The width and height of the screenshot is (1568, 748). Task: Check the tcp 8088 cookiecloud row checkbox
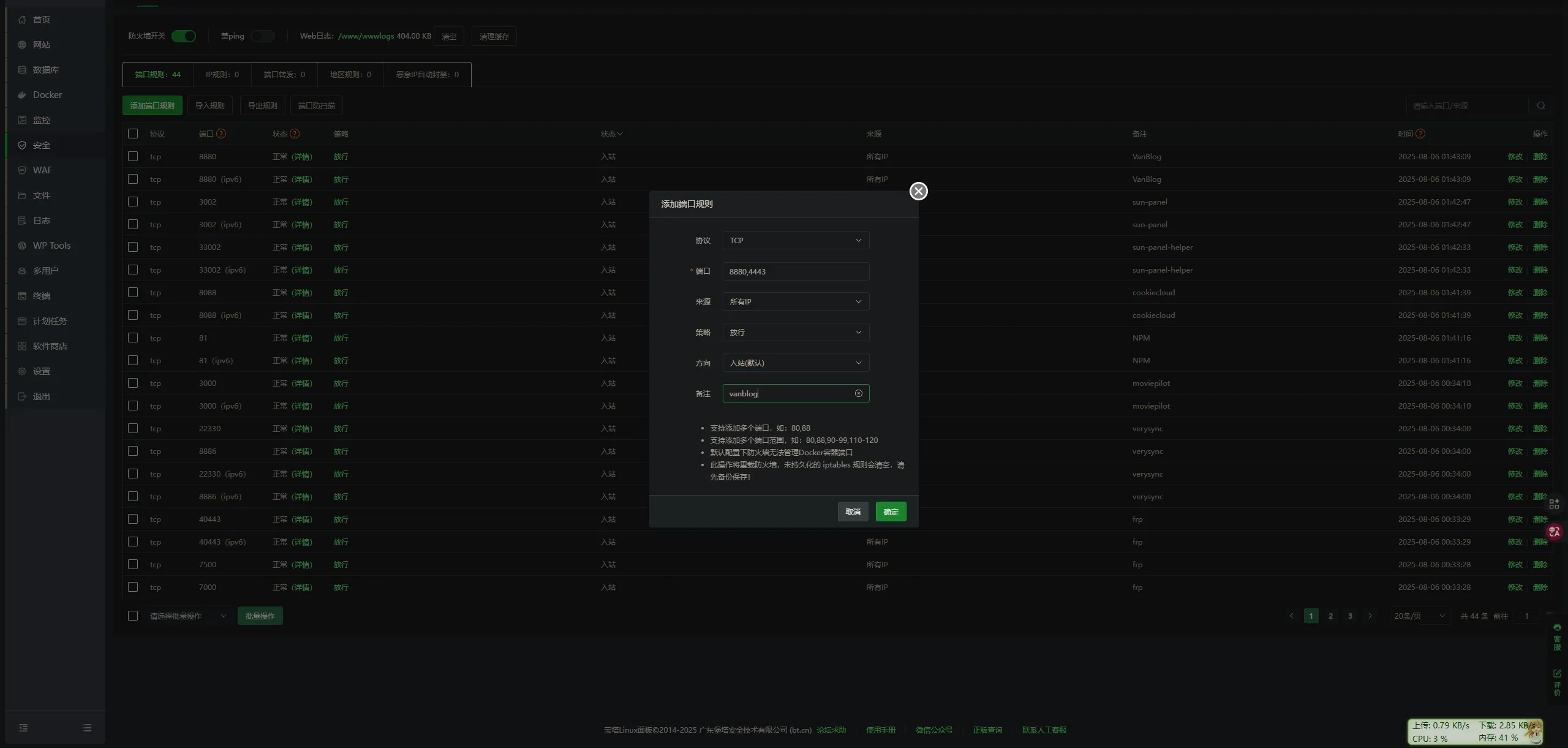tap(133, 292)
